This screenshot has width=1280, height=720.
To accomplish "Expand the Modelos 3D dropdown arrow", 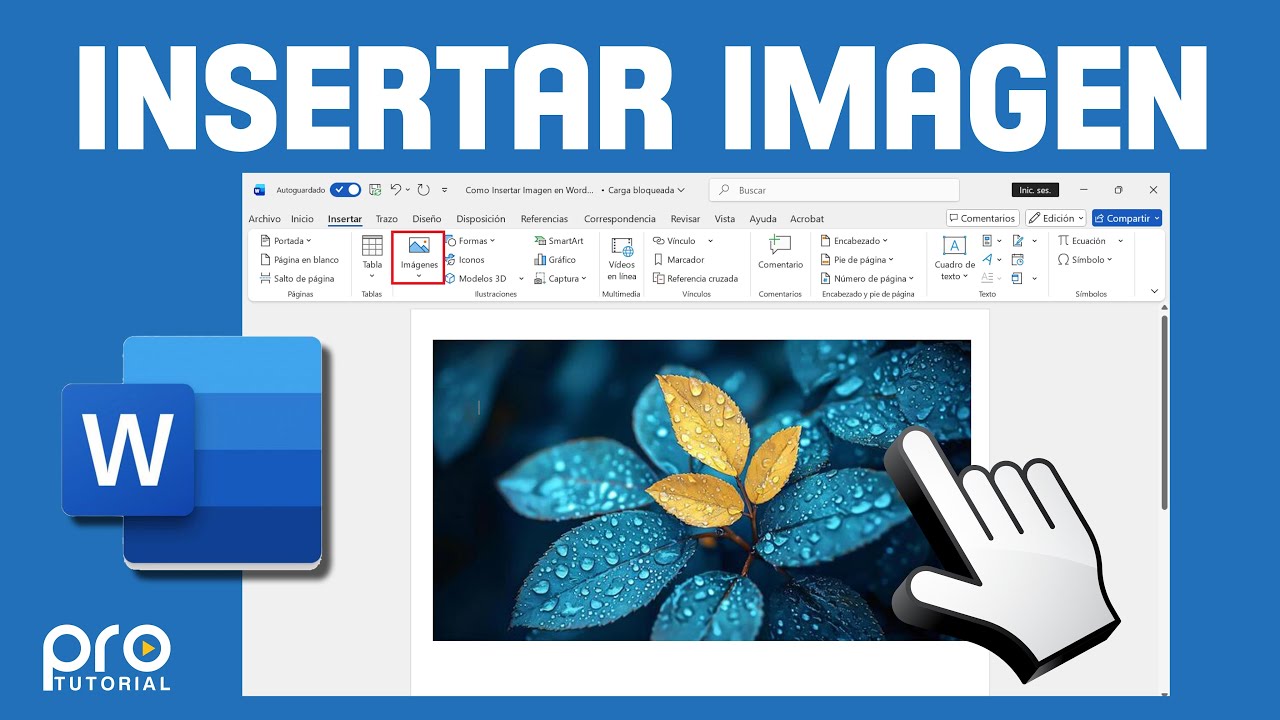I will tap(522, 279).
